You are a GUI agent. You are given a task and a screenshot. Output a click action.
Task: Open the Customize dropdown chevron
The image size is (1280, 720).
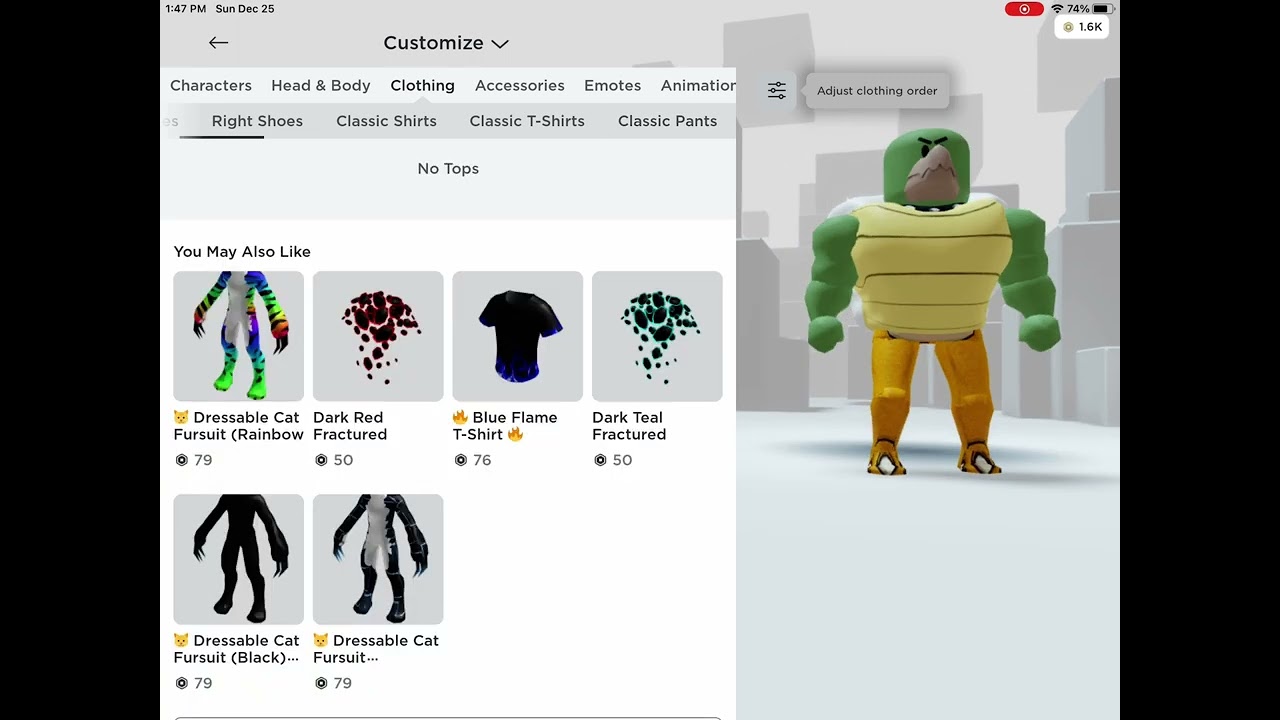click(x=500, y=43)
